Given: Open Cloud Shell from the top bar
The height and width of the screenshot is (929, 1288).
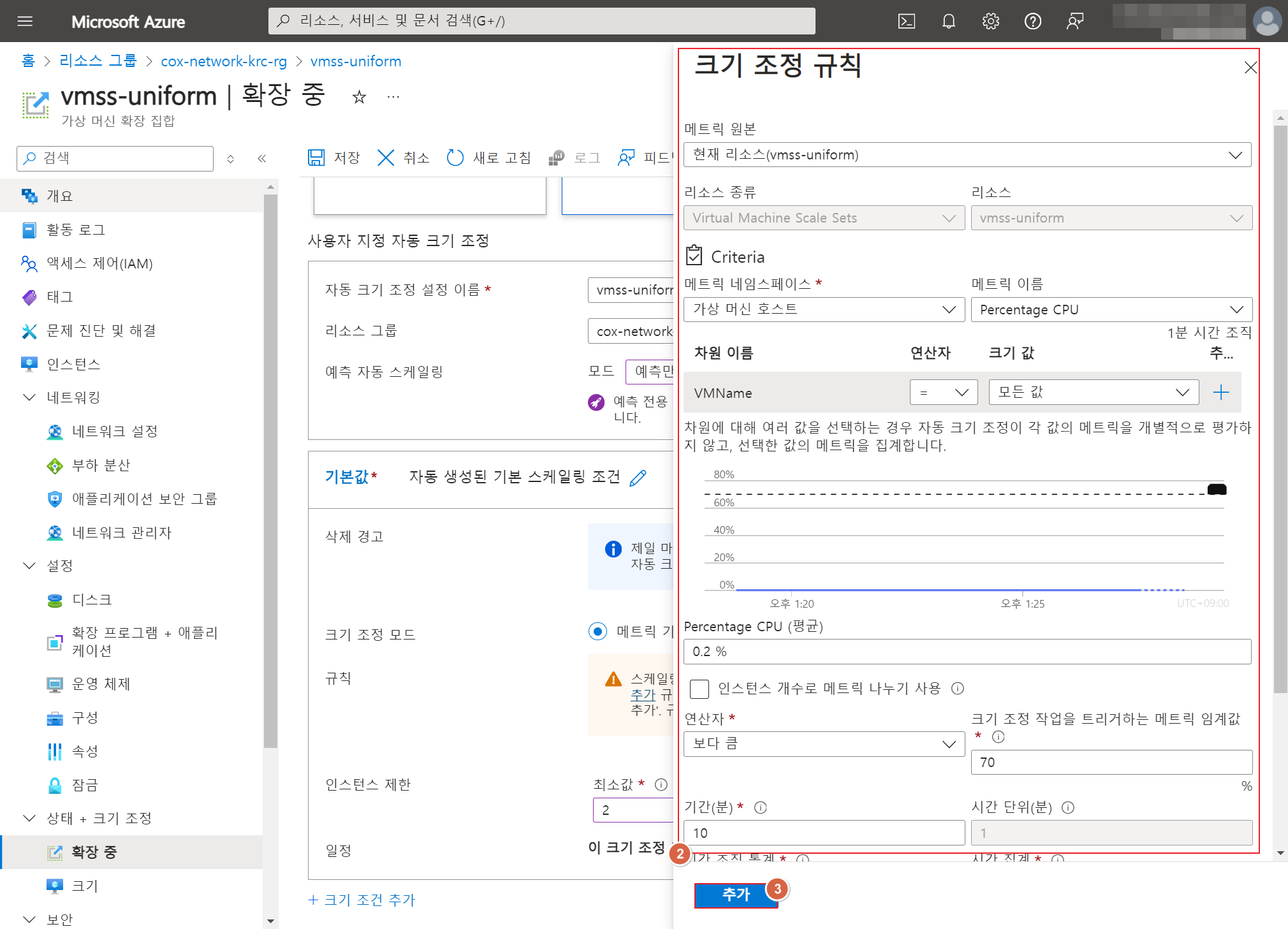Looking at the screenshot, I should (x=906, y=21).
